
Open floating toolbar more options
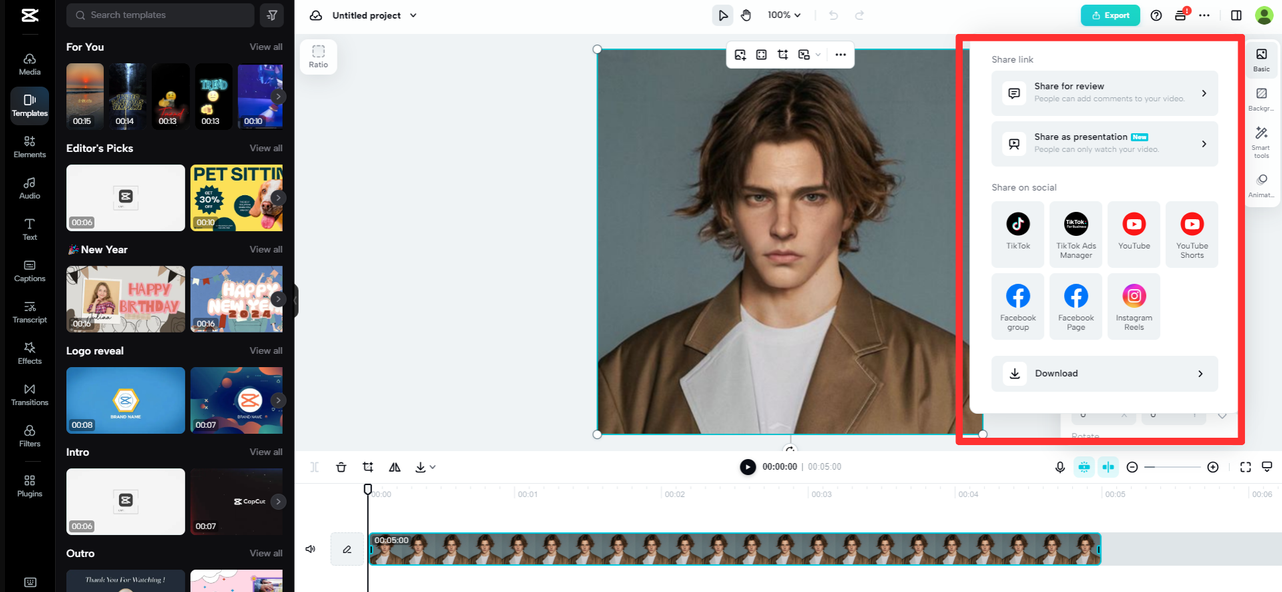(x=840, y=55)
